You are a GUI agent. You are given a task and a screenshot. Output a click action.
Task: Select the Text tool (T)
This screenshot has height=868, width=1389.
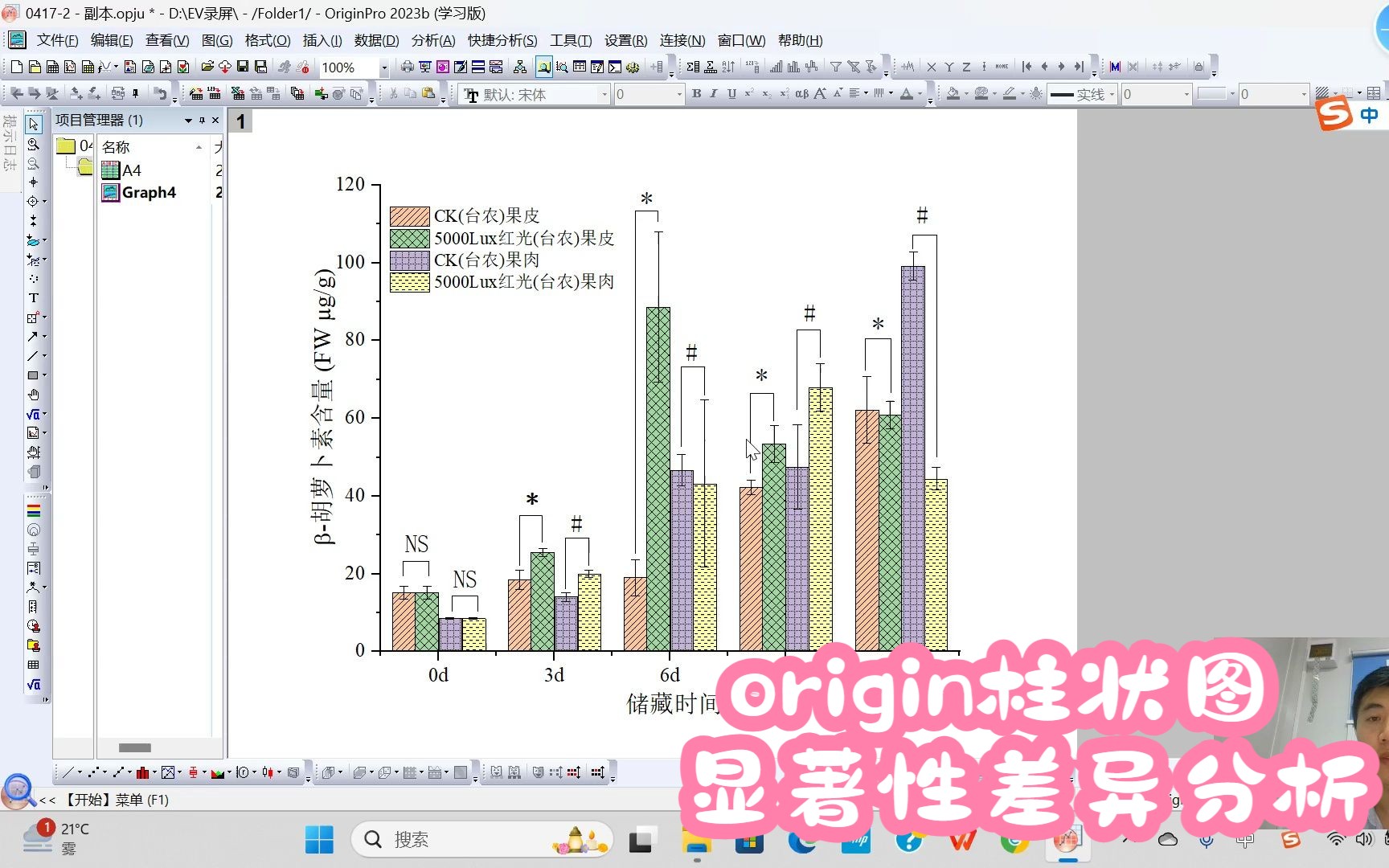[33, 298]
